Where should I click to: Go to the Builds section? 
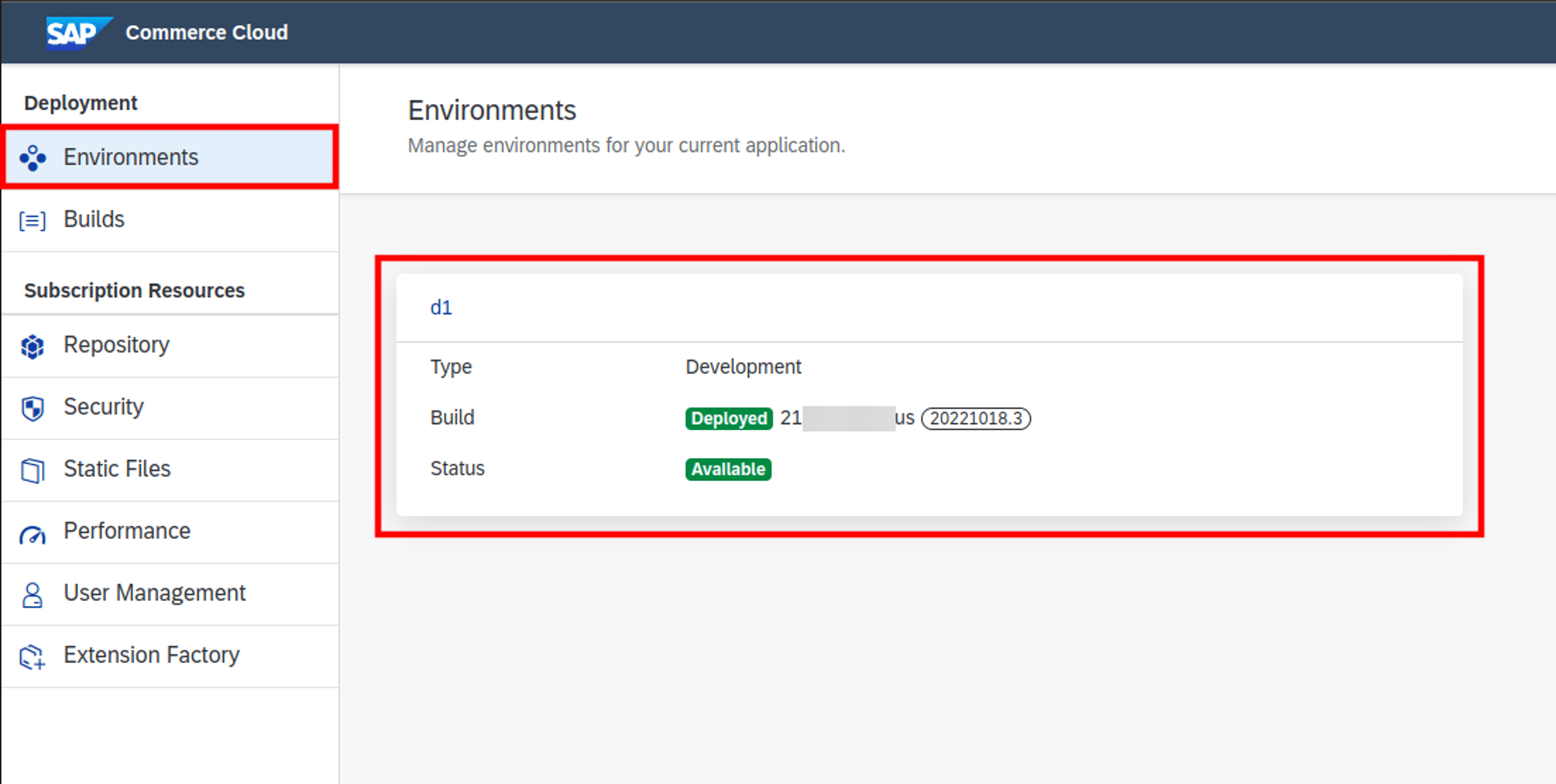click(170, 219)
